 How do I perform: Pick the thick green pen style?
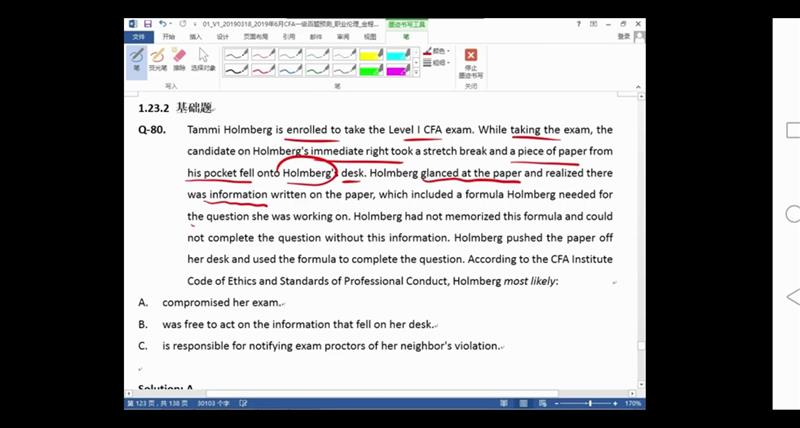click(x=317, y=70)
